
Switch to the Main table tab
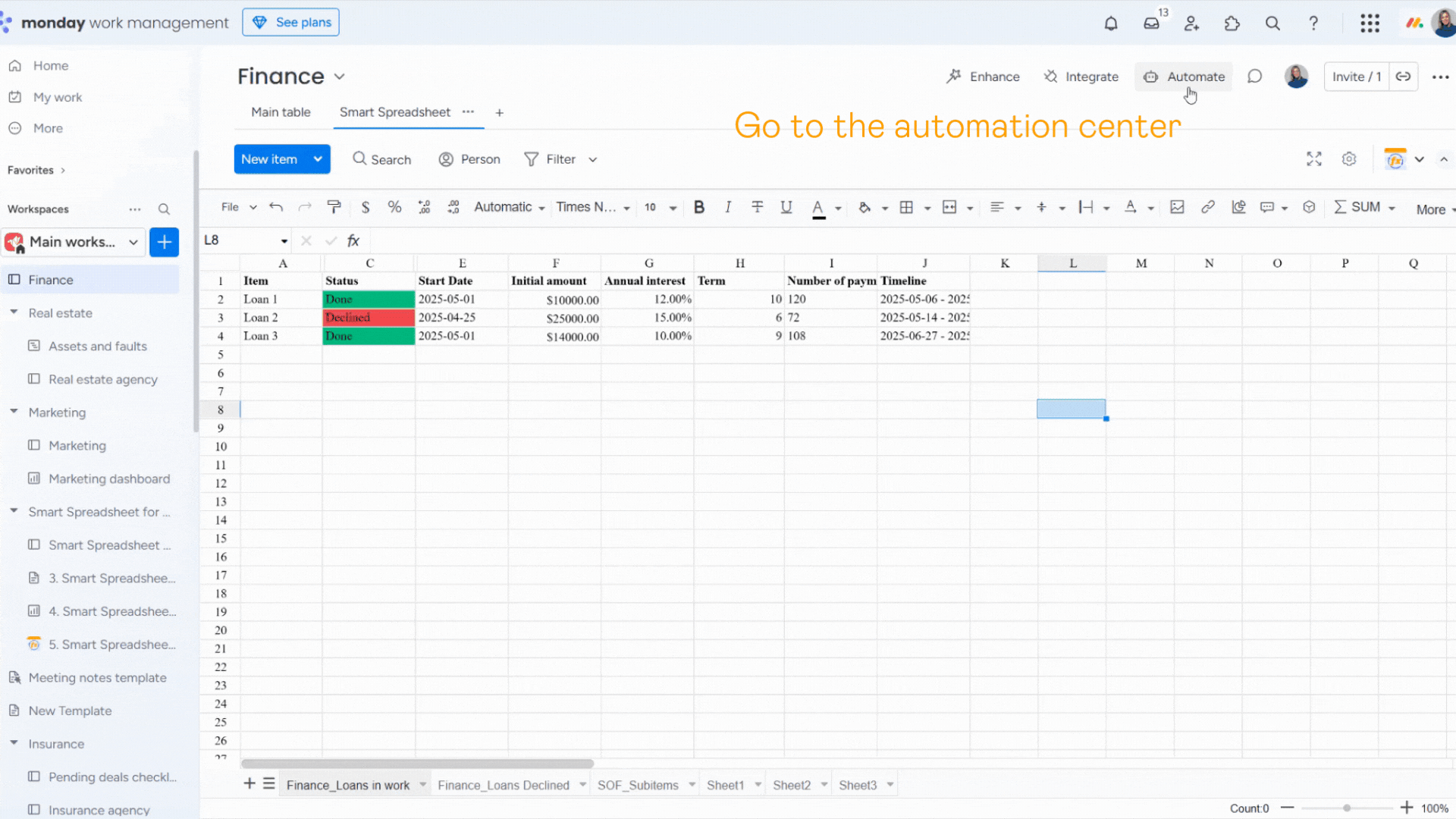(281, 112)
